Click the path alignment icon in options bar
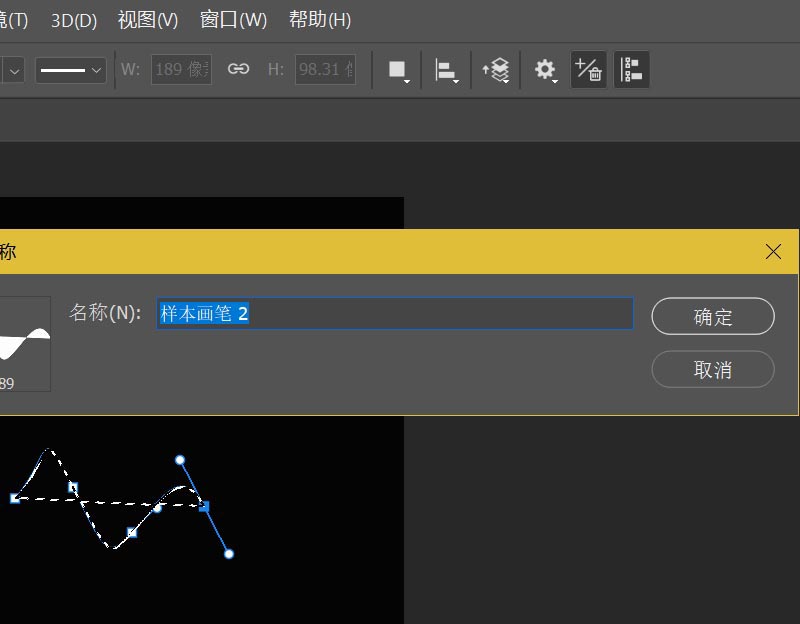The image size is (800, 624). click(x=447, y=69)
